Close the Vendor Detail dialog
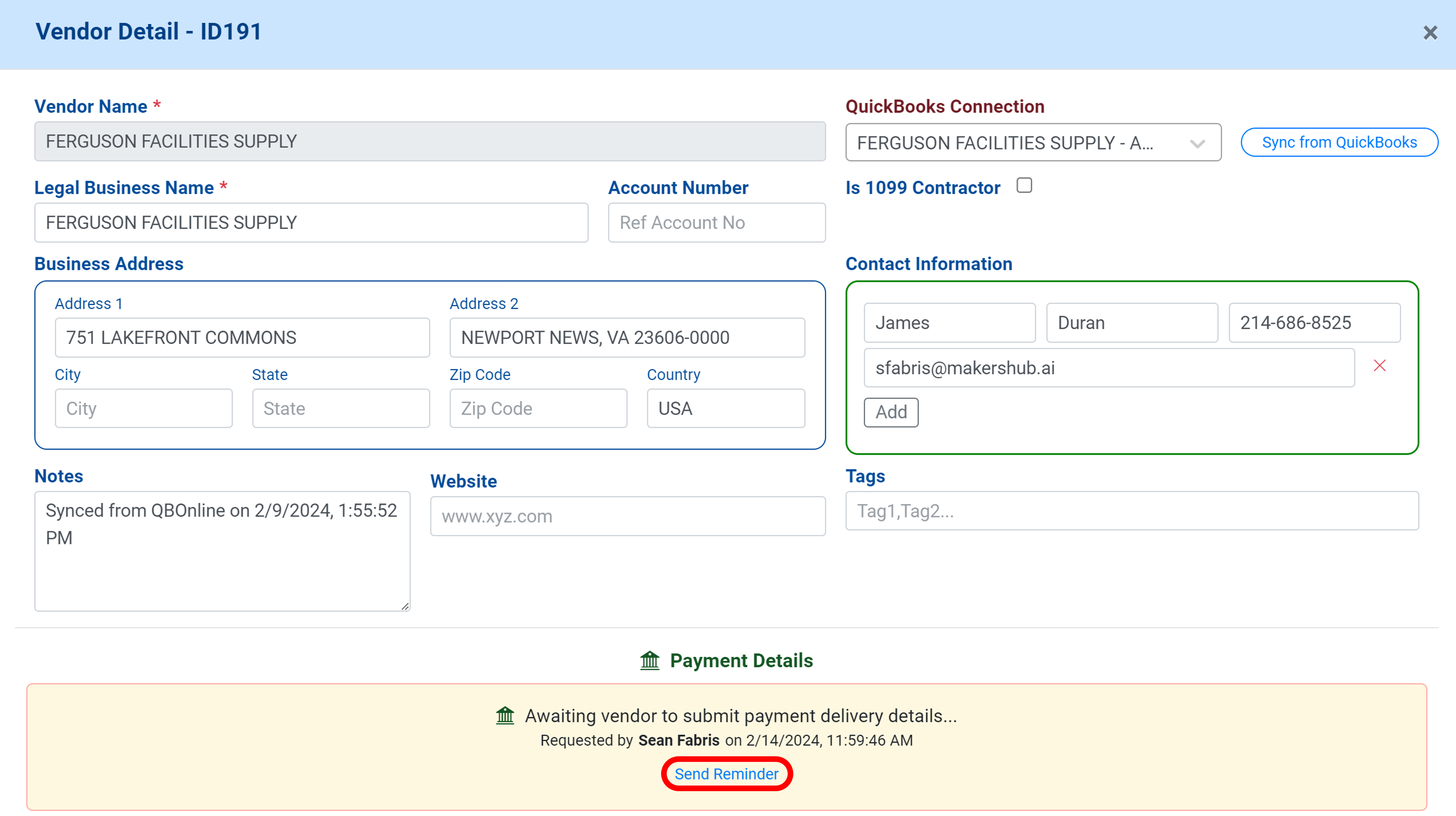Image resolution: width=1456 pixels, height=816 pixels. [1430, 33]
